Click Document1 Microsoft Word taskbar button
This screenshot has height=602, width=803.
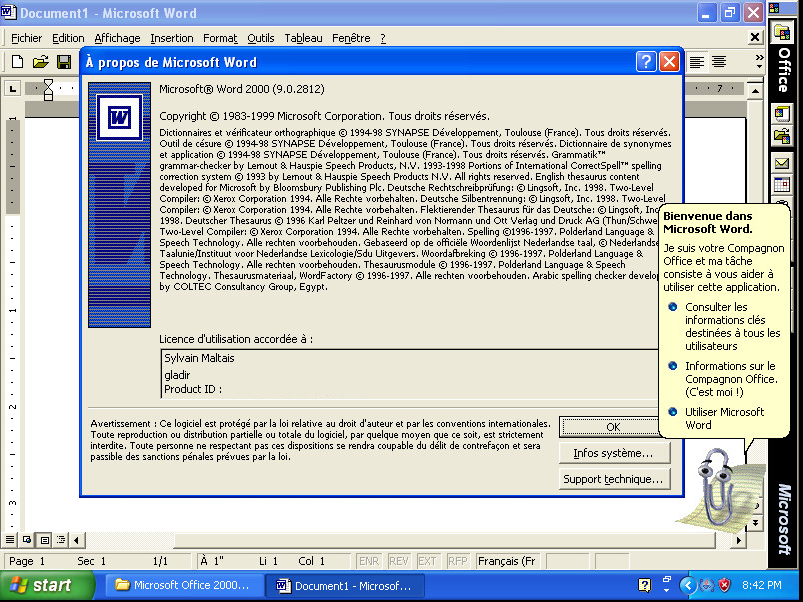tap(345, 585)
